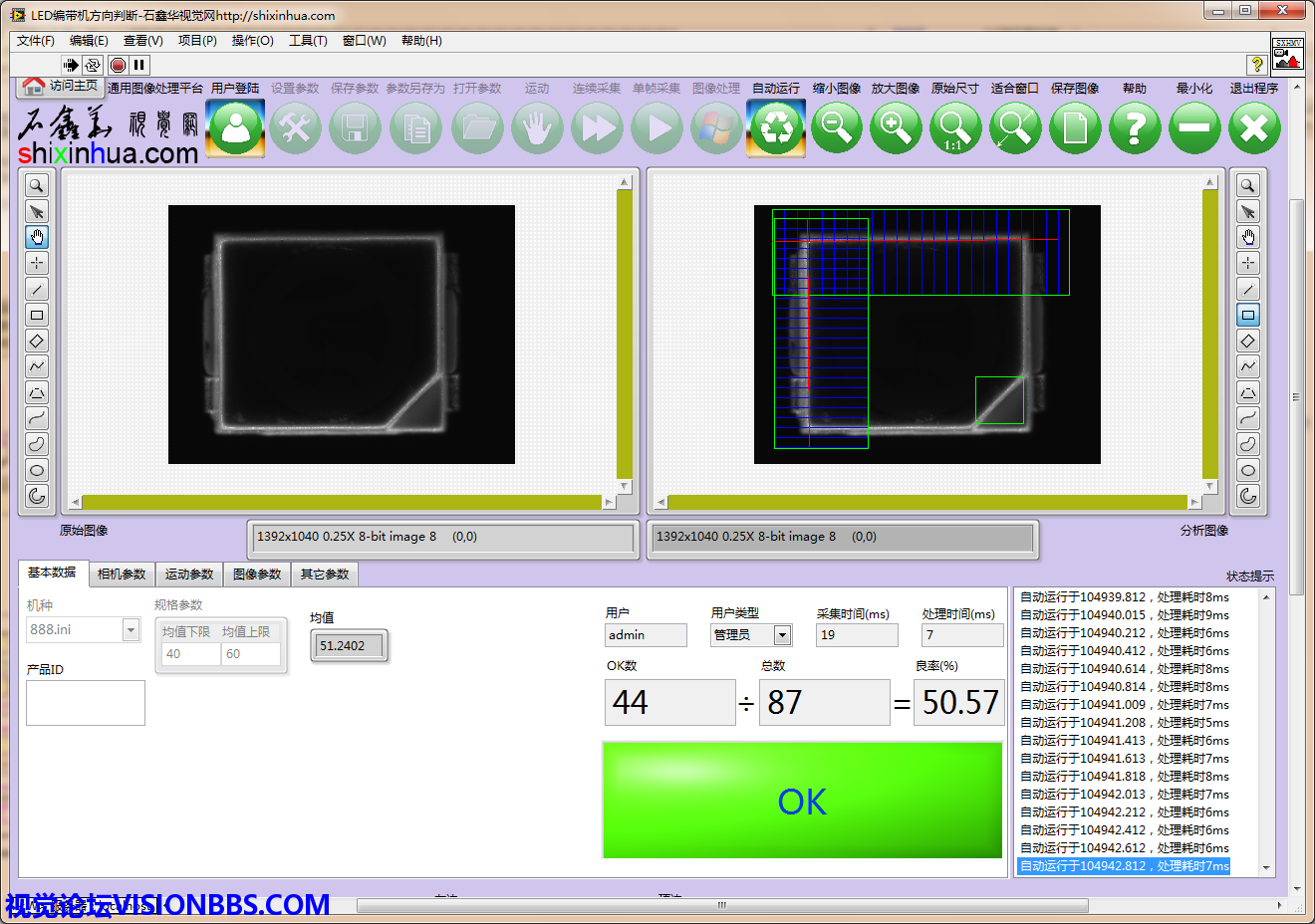Open the 操作(O) menu

(252, 41)
